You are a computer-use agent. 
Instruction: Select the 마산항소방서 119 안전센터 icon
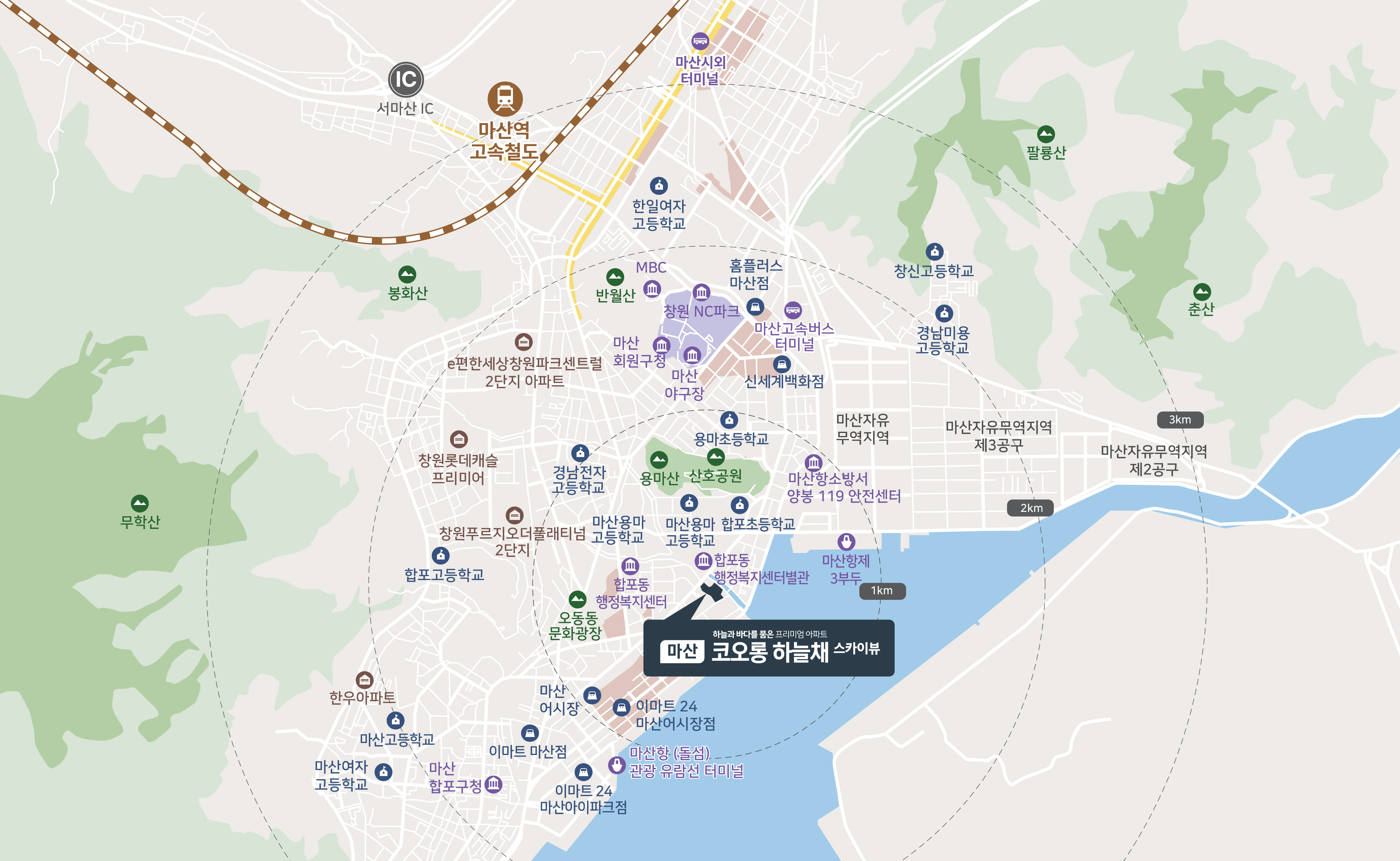coord(814,462)
